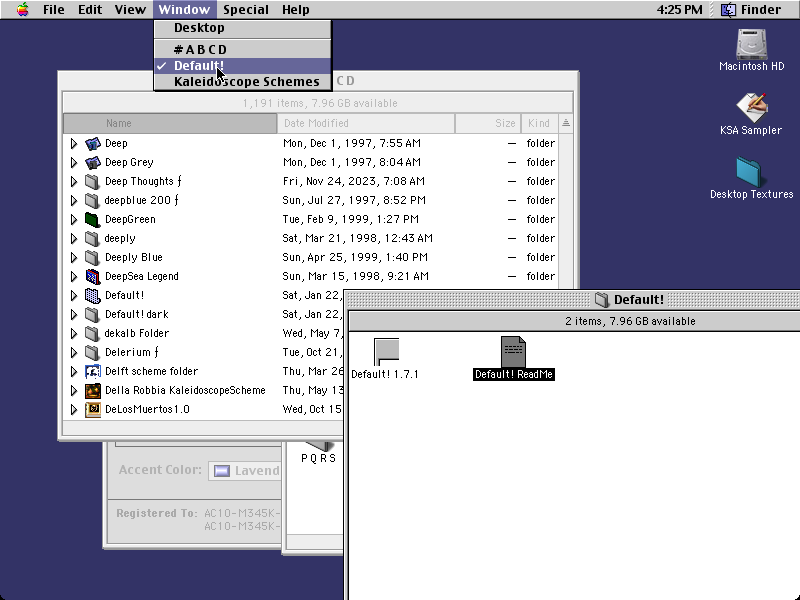Choose checked Default! in Window menu

pyautogui.click(x=242, y=66)
